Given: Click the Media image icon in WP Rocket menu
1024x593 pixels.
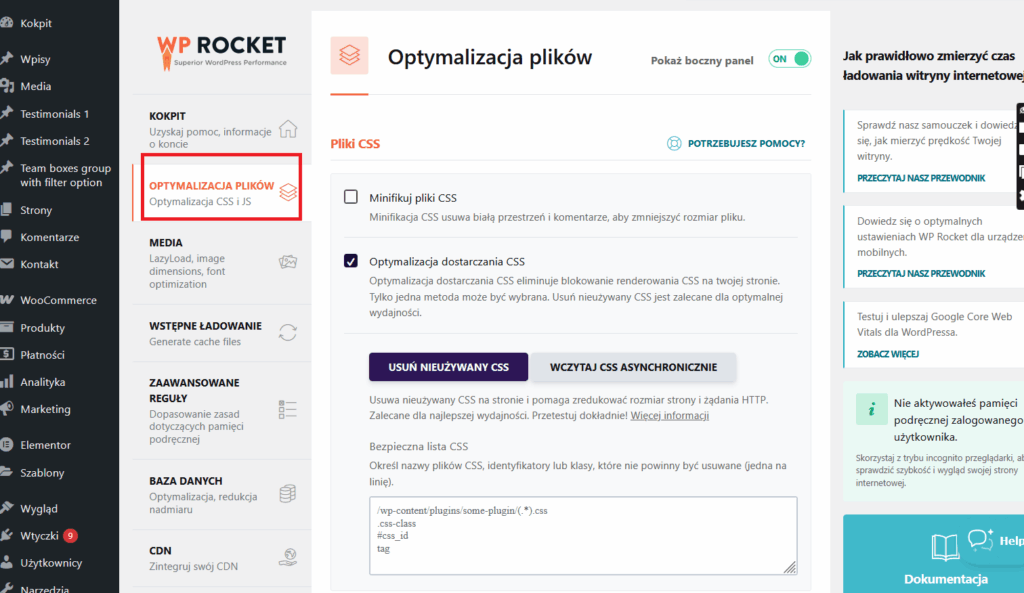Looking at the screenshot, I should point(288,263).
